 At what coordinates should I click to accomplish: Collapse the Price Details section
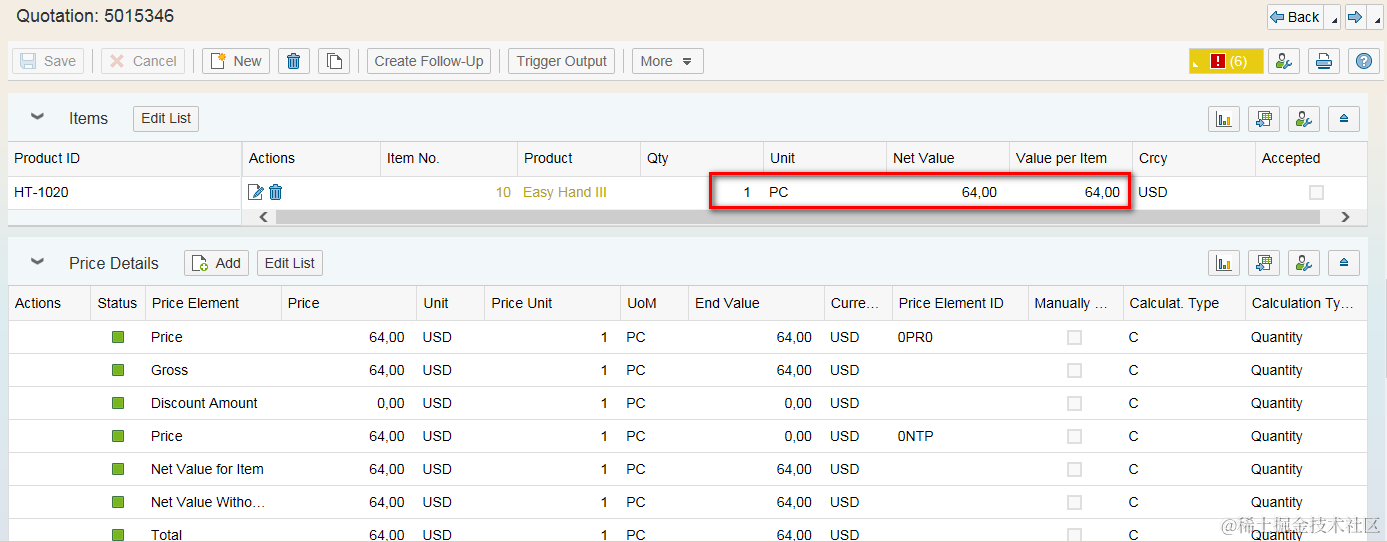click(x=37, y=262)
